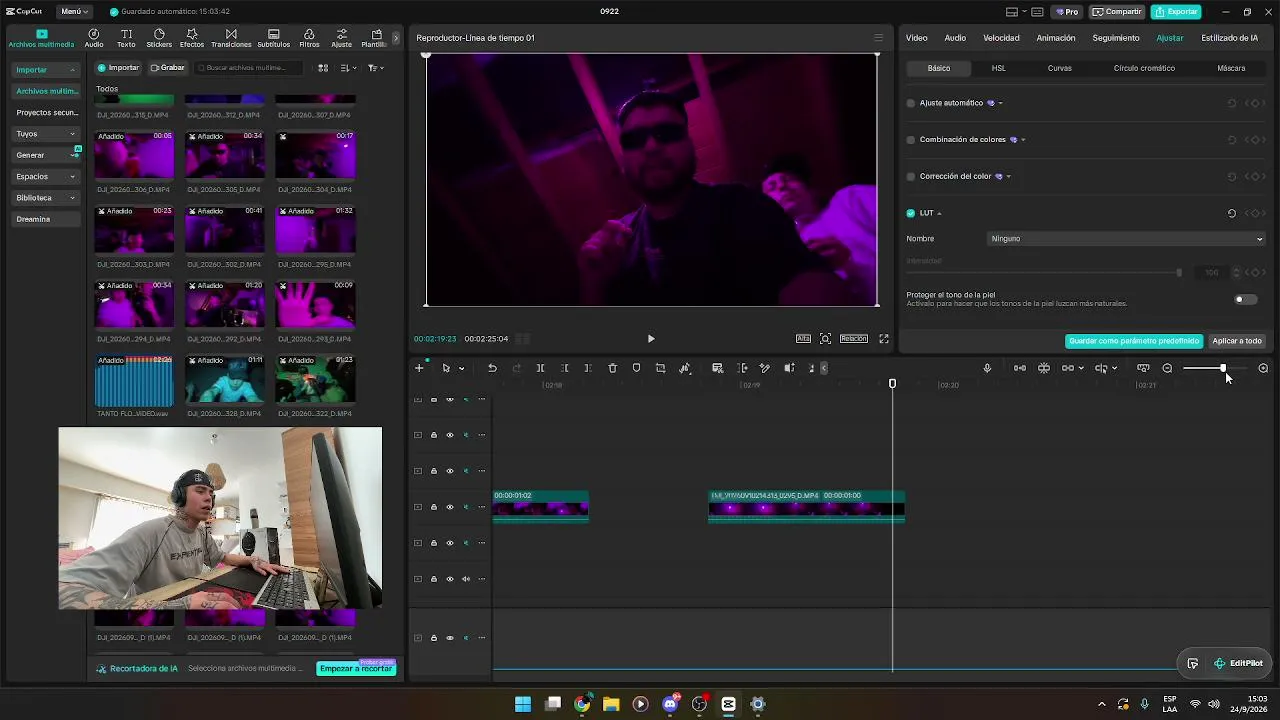
Task: Toggle Proteger el tono de la piel switch
Action: click(1245, 299)
